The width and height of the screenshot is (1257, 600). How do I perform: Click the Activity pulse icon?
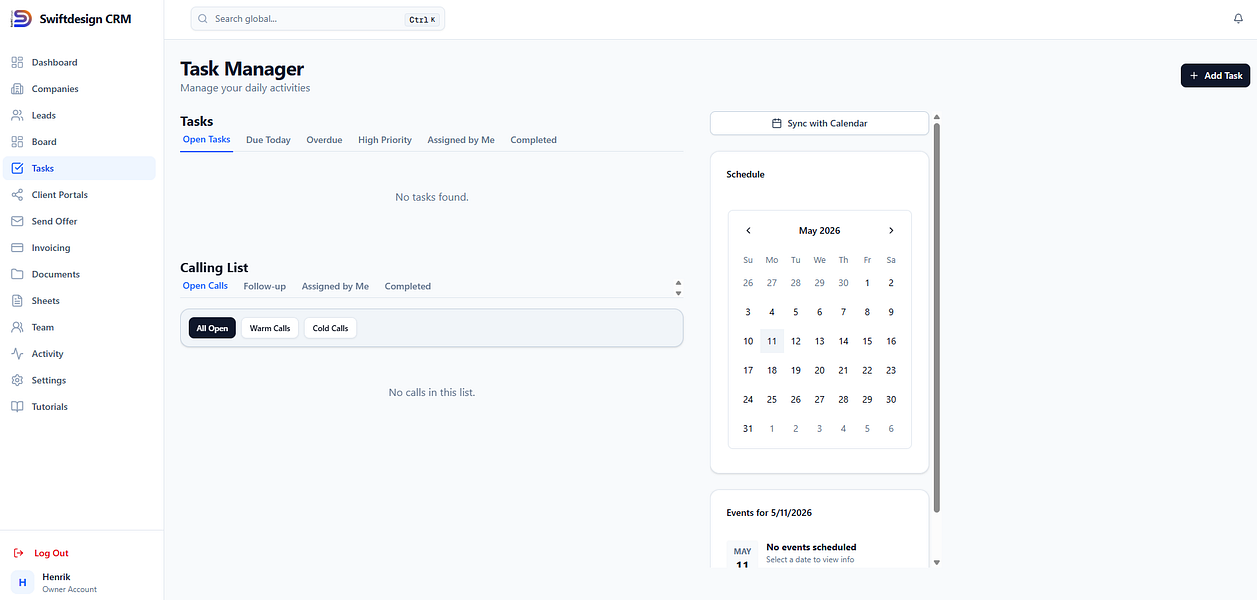17,354
